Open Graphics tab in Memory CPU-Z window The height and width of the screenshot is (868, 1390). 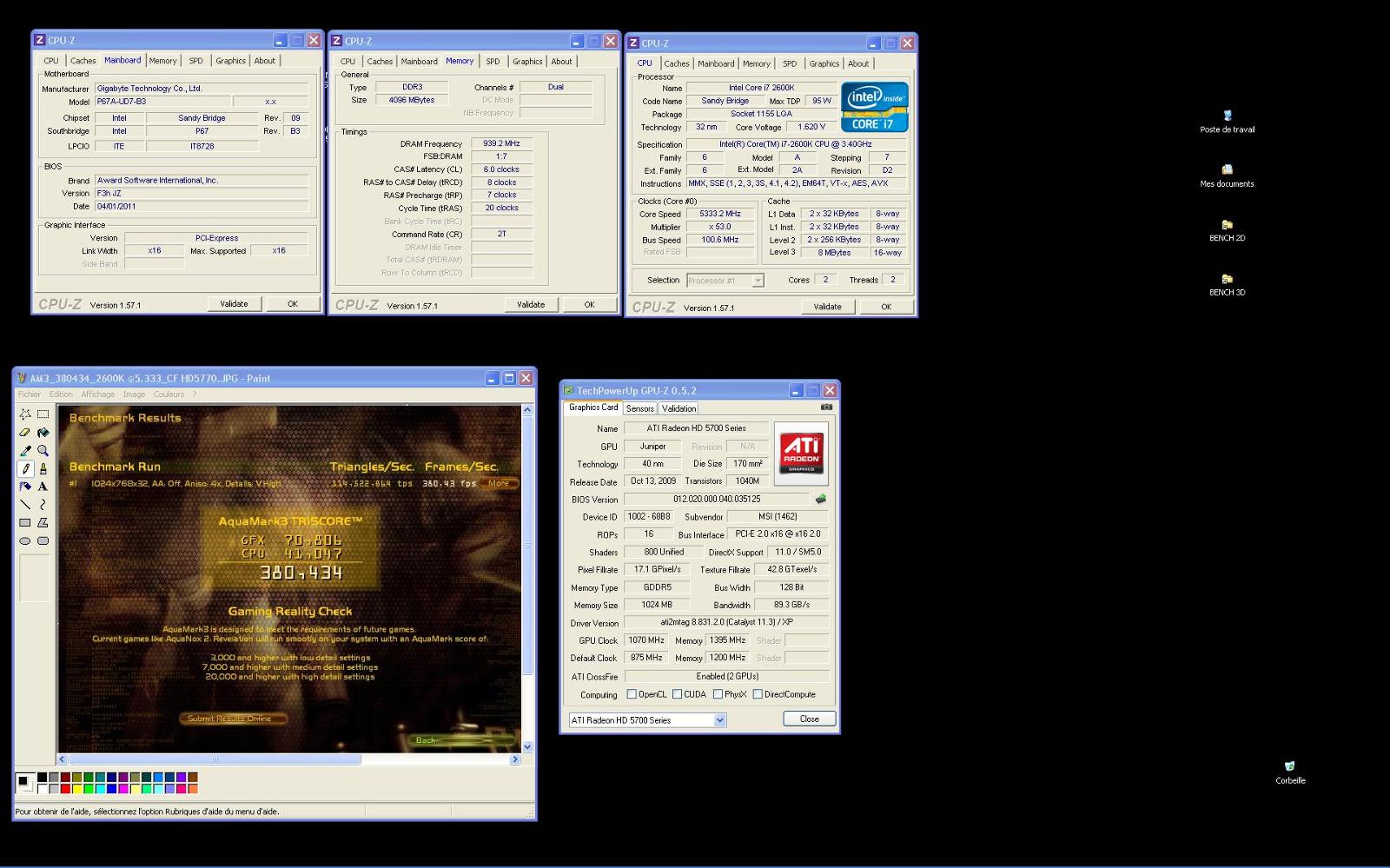[527, 62]
